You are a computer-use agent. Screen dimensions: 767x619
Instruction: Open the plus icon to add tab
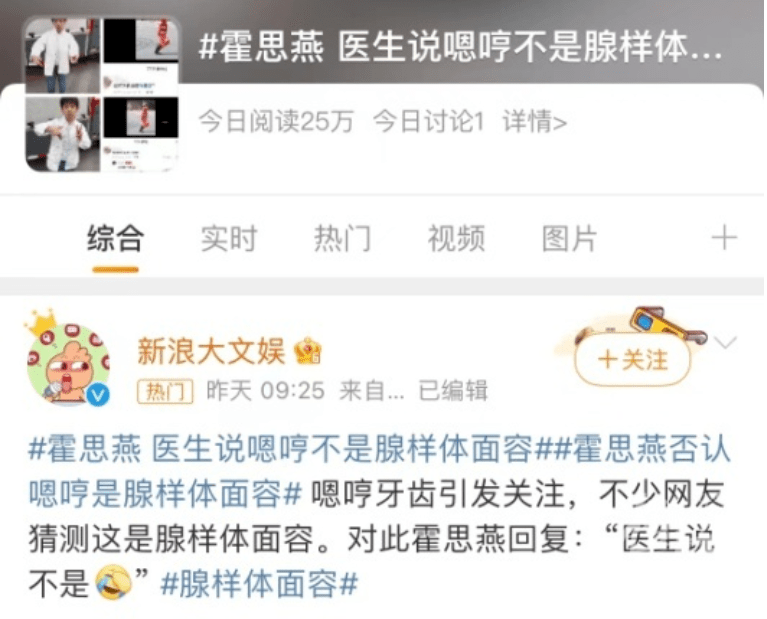[x=724, y=238]
